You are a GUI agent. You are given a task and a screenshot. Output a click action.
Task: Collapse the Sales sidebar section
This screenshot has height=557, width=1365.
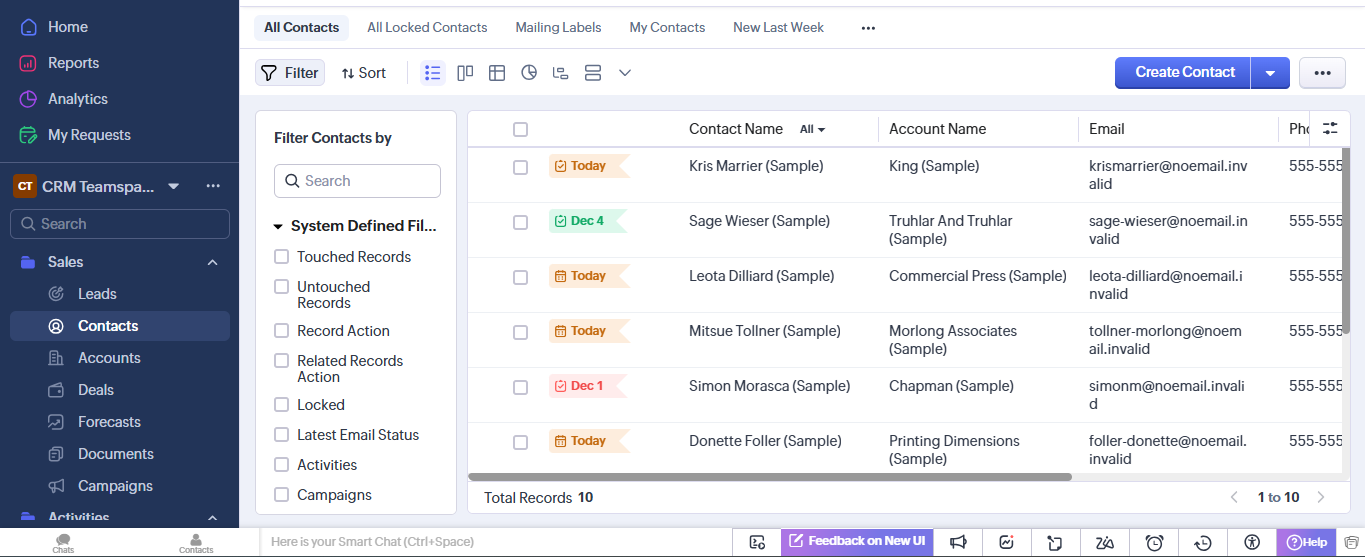(212, 262)
